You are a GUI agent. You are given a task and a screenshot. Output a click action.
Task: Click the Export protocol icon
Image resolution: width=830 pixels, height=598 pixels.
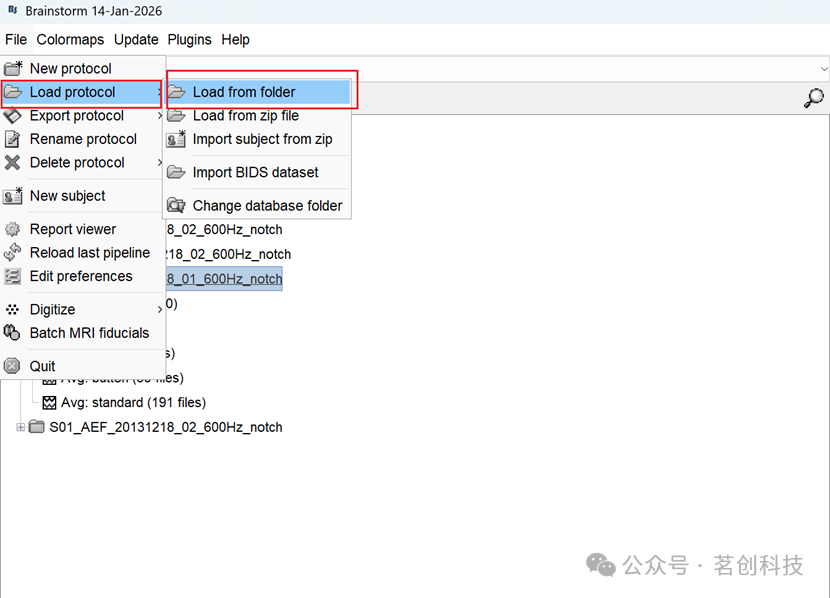13,115
